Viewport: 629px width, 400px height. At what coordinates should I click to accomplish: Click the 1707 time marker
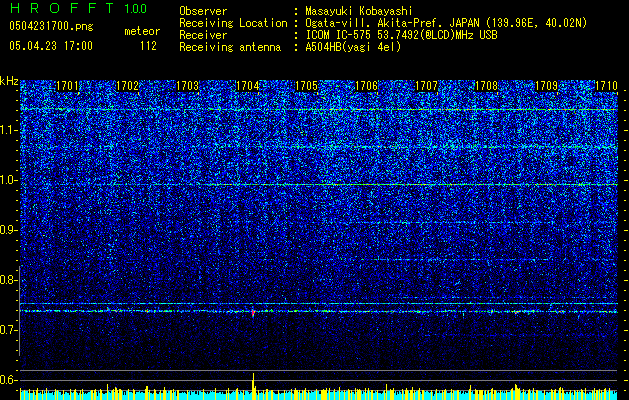426,86
